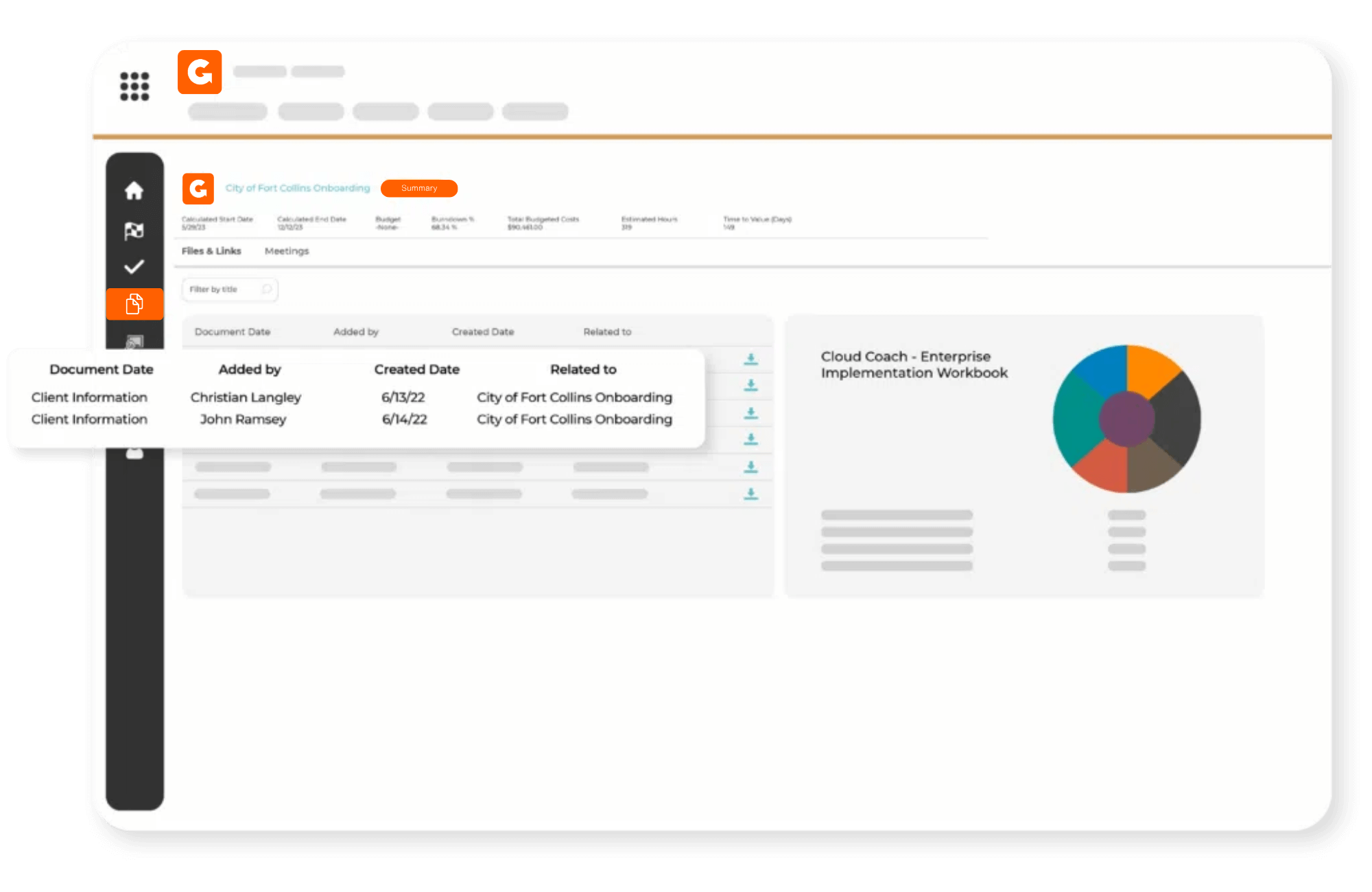Click the Calculated Start Date field

tap(217, 223)
